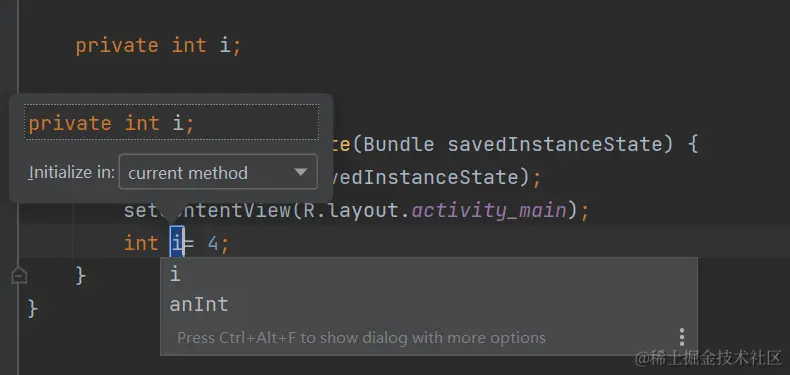Click the "private int i;" preview in the popup
Screen dimensions: 790x375
point(172,122)
